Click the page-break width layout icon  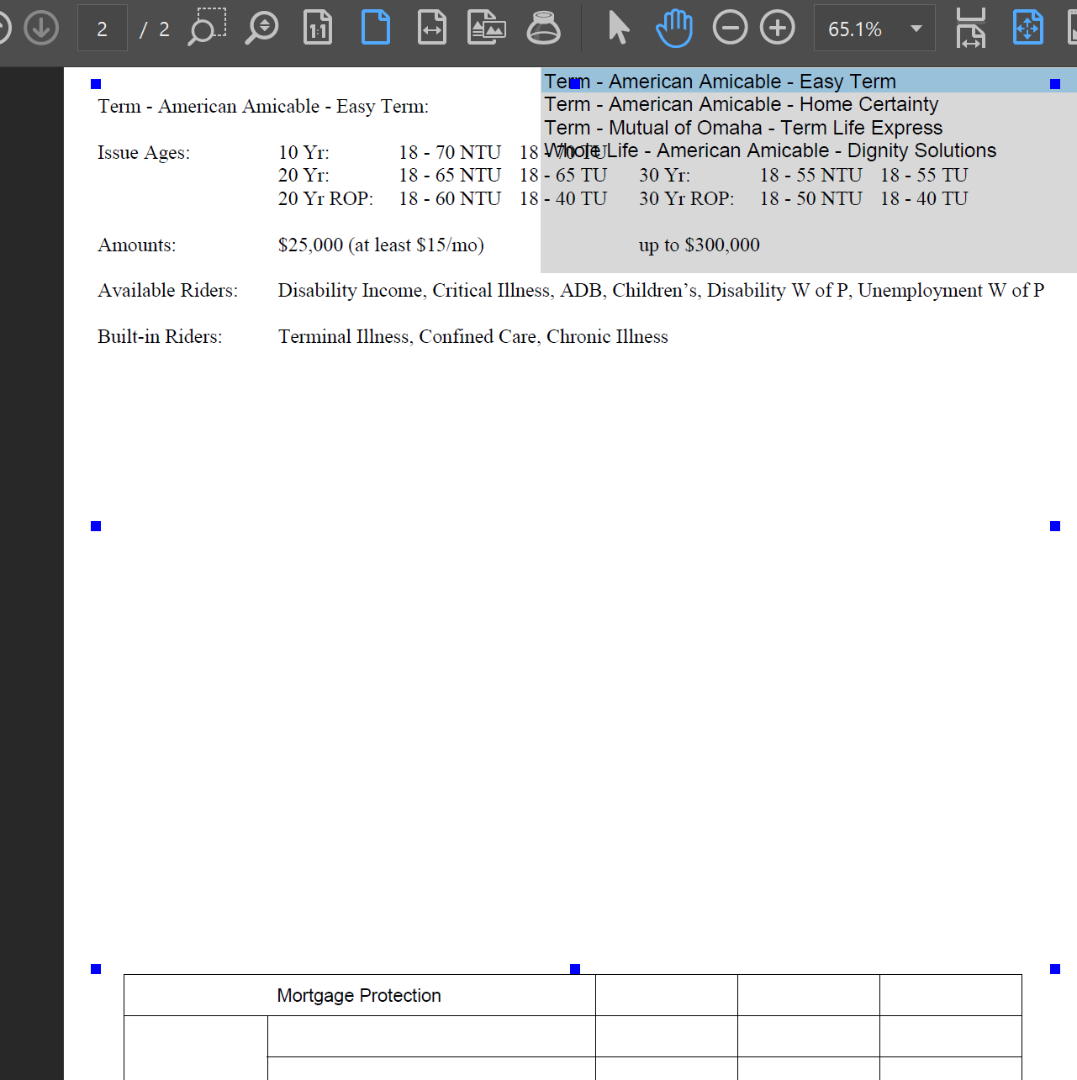[x=971, y=28]
